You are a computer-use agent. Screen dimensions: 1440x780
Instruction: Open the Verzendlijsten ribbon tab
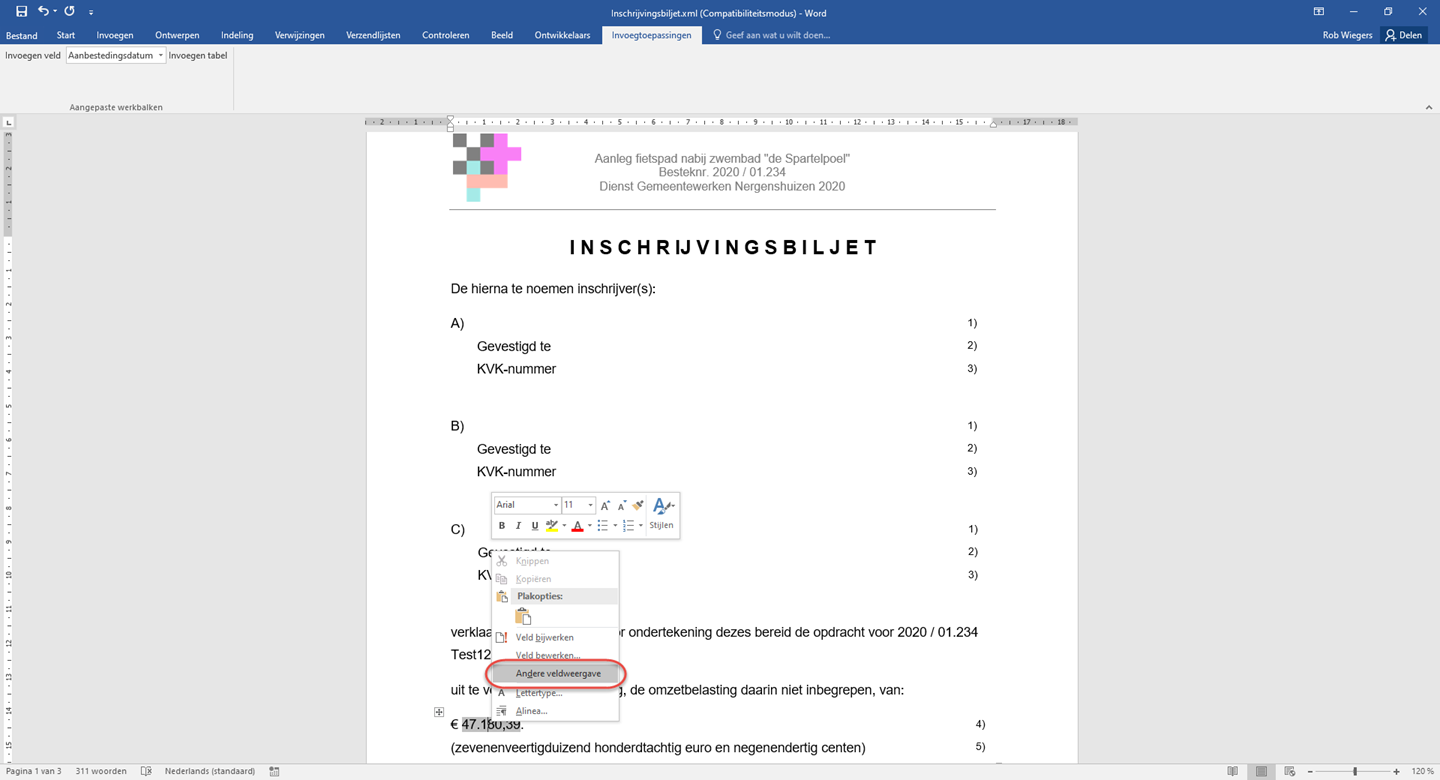(x=373, y=35)
